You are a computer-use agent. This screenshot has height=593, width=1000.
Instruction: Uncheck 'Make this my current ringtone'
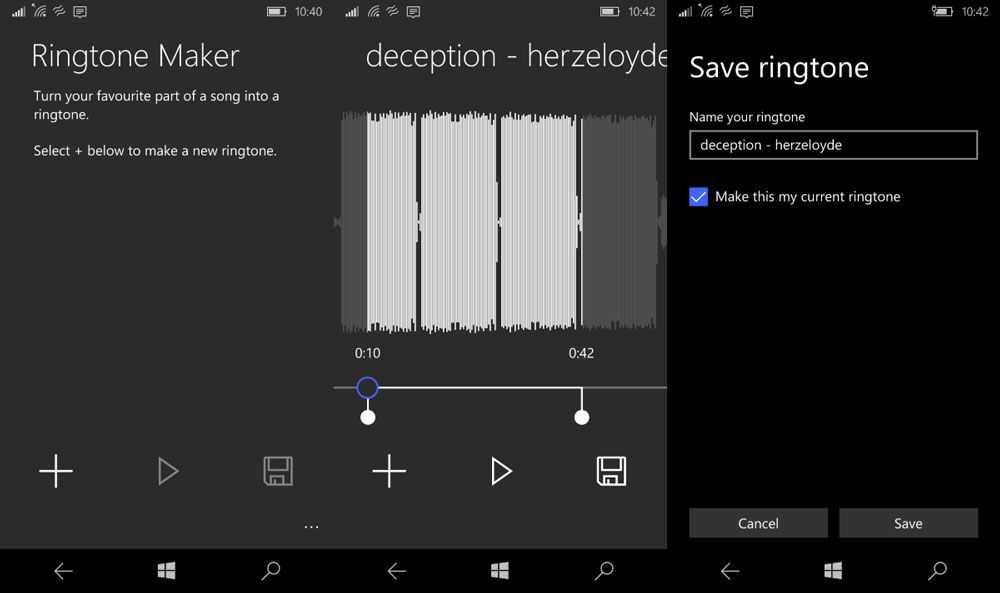pyautogui.click(x=699, y=197)
